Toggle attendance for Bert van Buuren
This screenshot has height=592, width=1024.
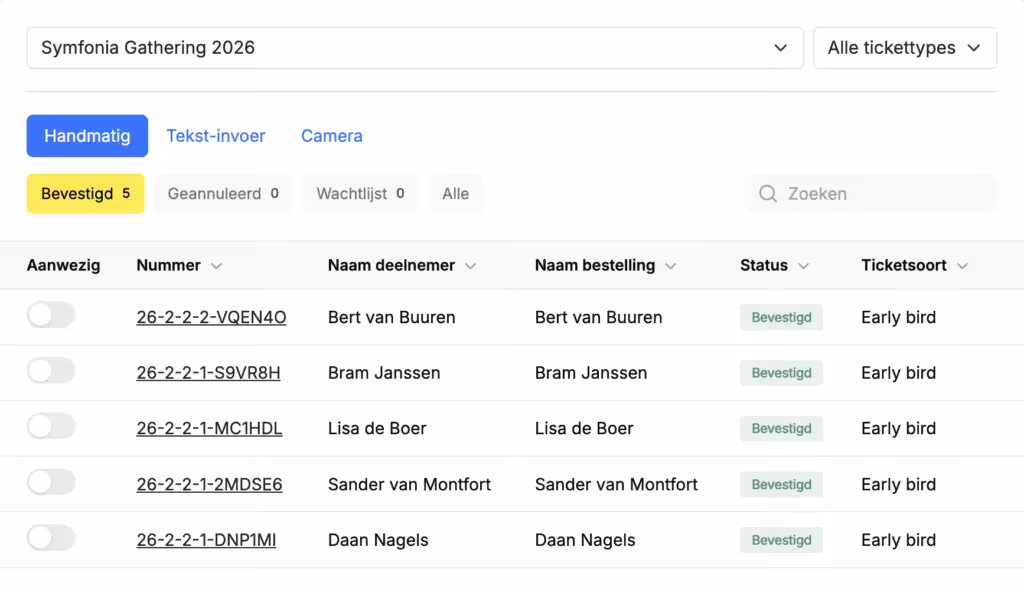click(x=51, y=316)
